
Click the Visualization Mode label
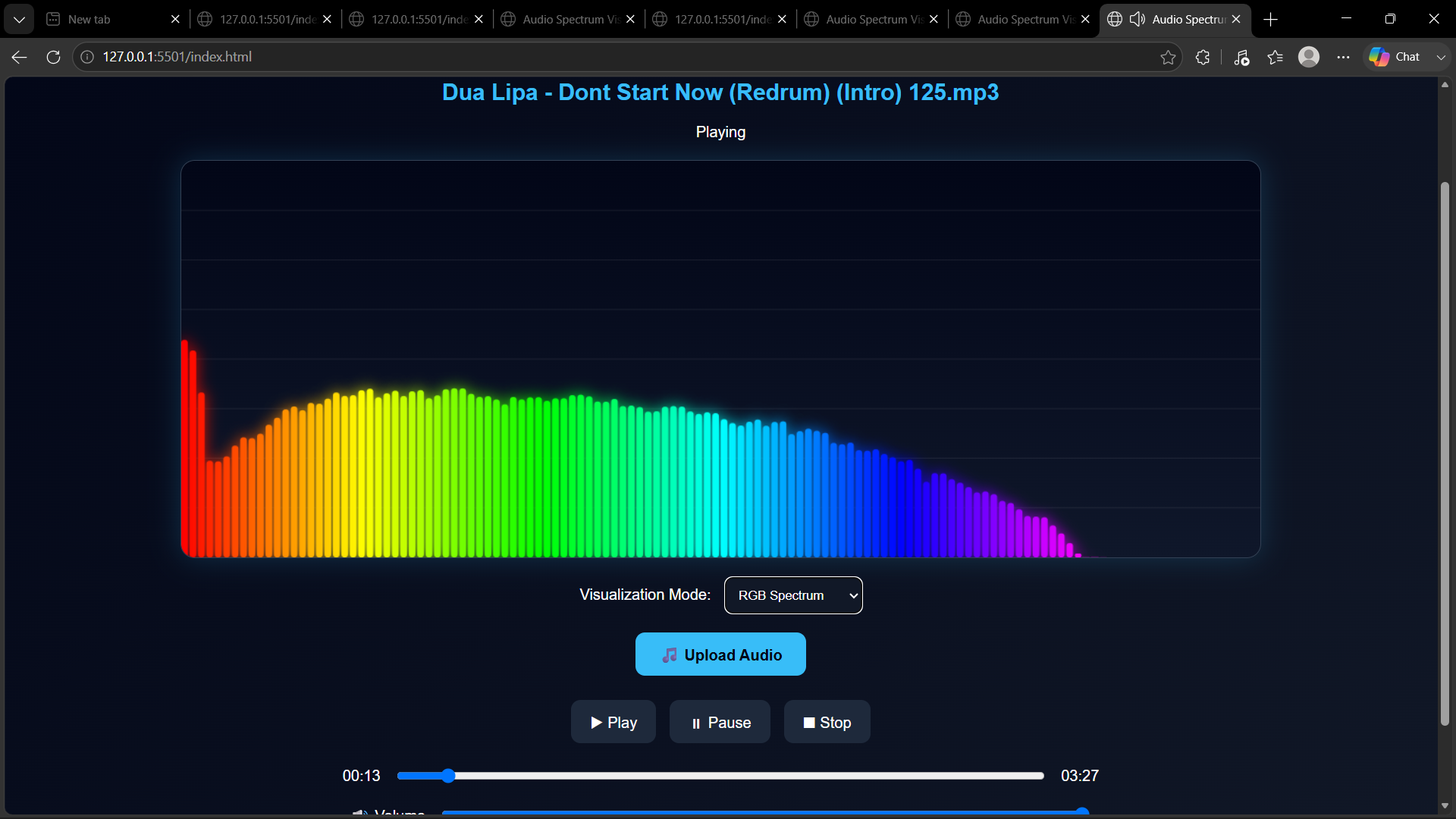645,595
